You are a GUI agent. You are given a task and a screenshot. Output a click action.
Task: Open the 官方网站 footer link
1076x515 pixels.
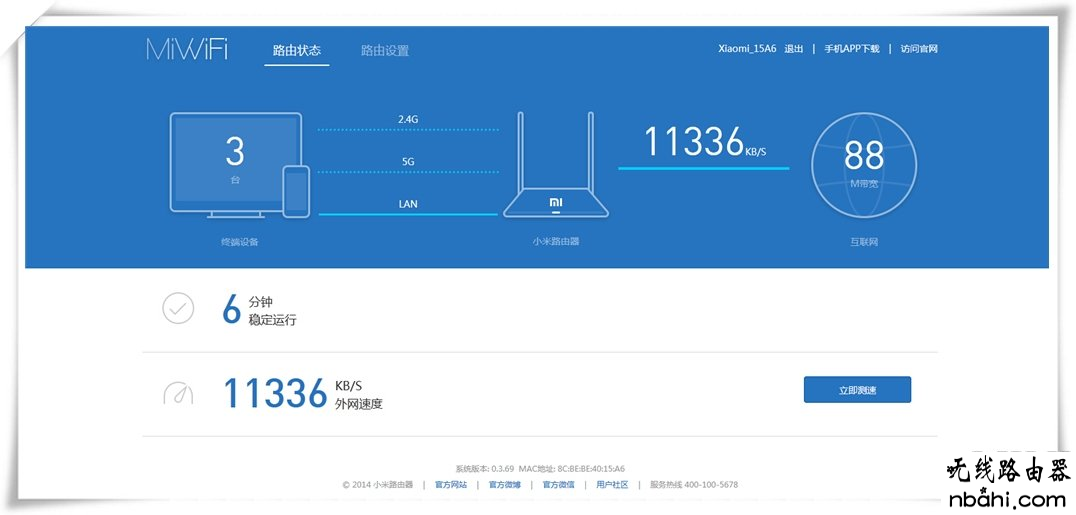pyautogui.click(x=451, y=485)
